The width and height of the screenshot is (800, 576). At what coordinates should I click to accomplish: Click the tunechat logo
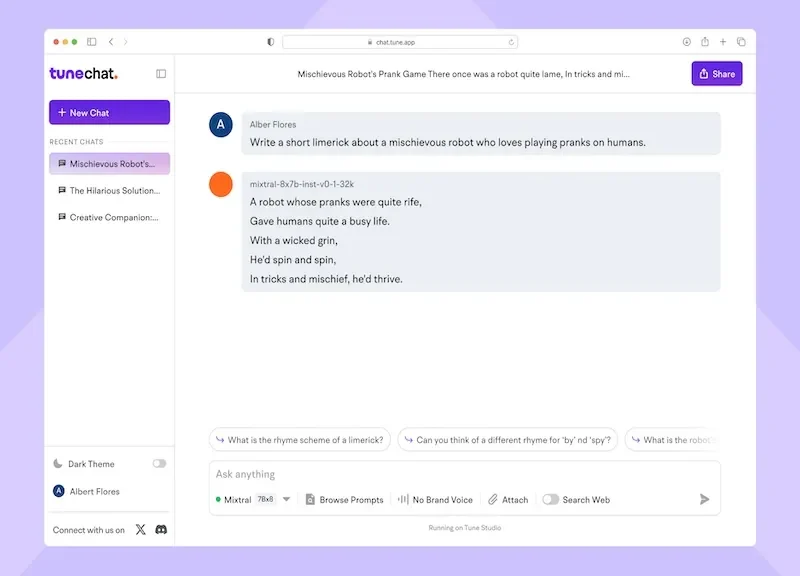pos(84,73)
